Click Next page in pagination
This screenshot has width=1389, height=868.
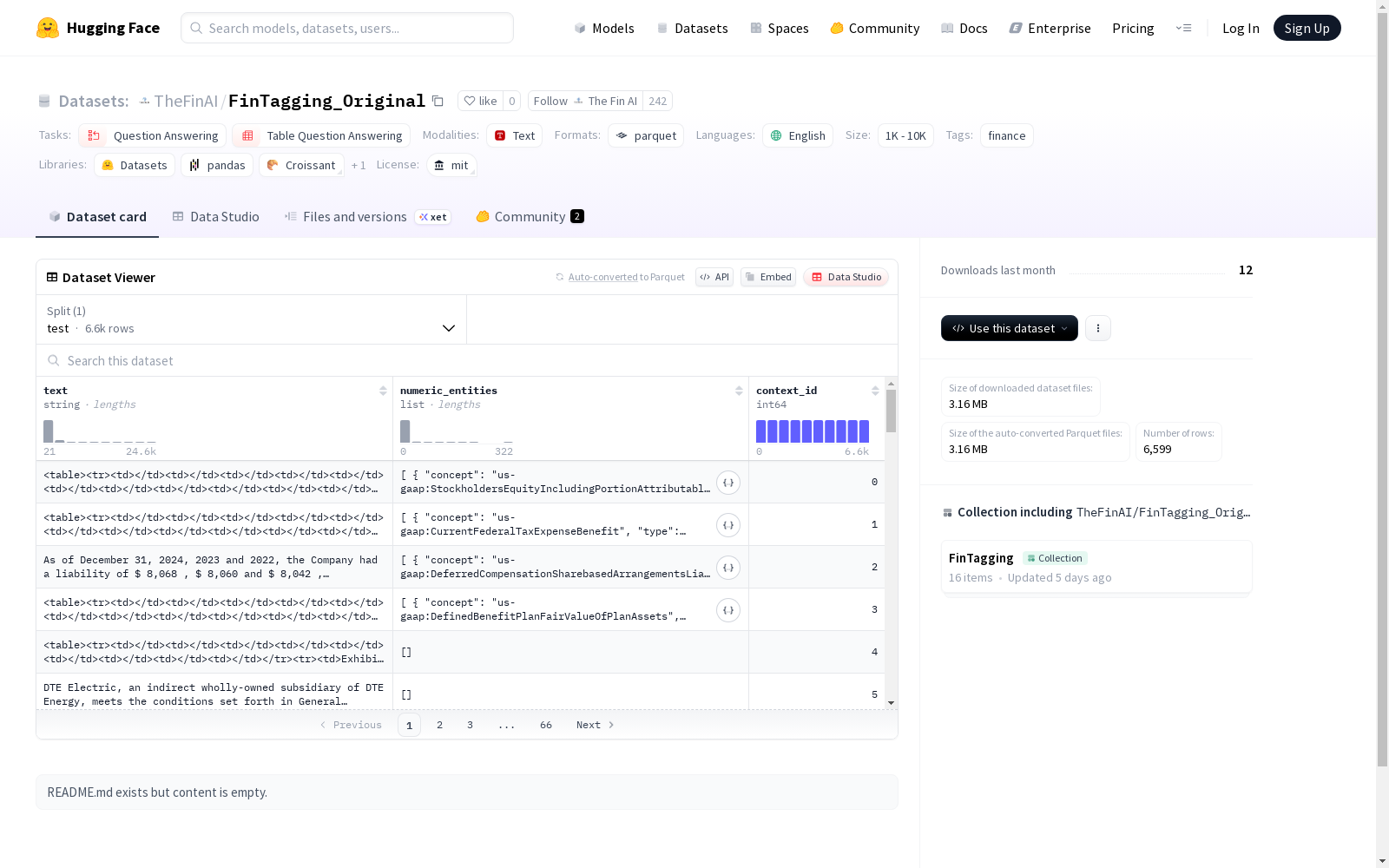pos(596,725)
